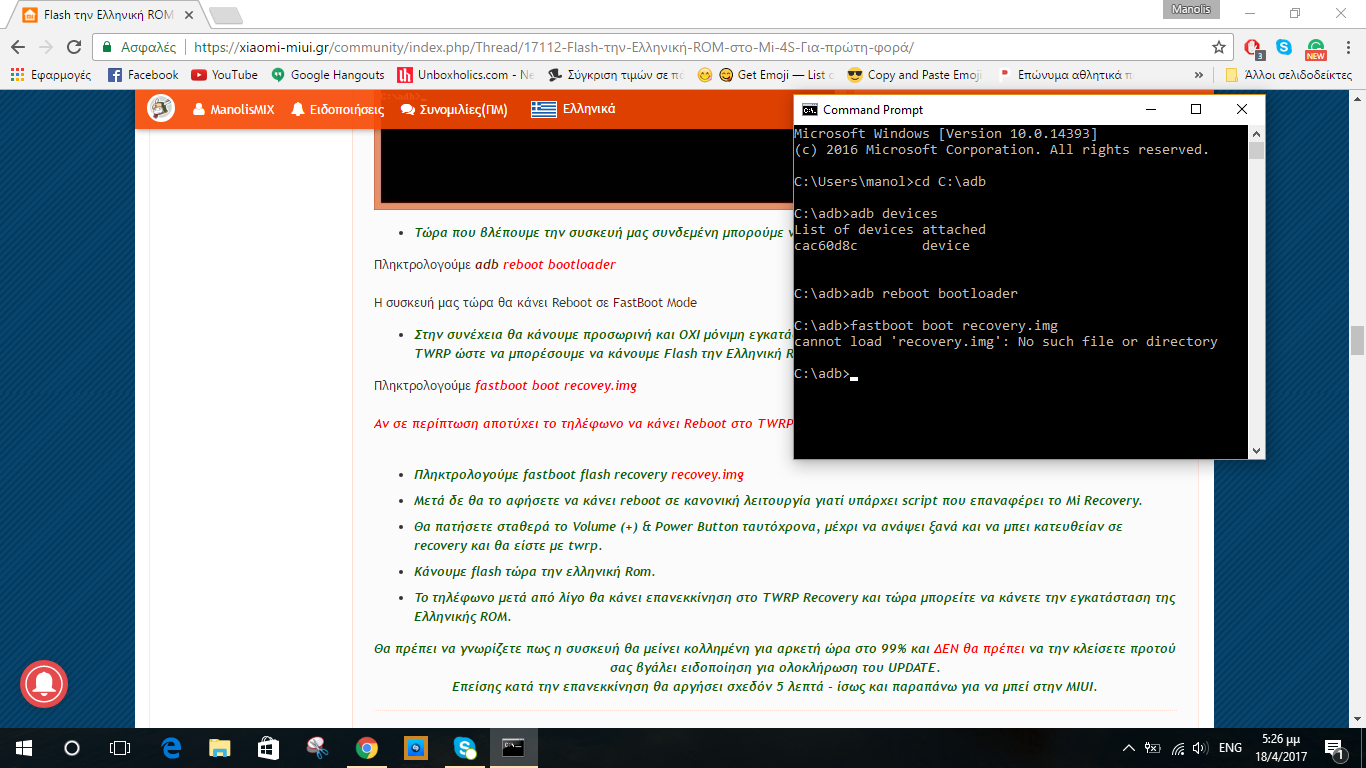Open Task View on the taskbar
Screen dimensions: 1366x768
[120, 747]
